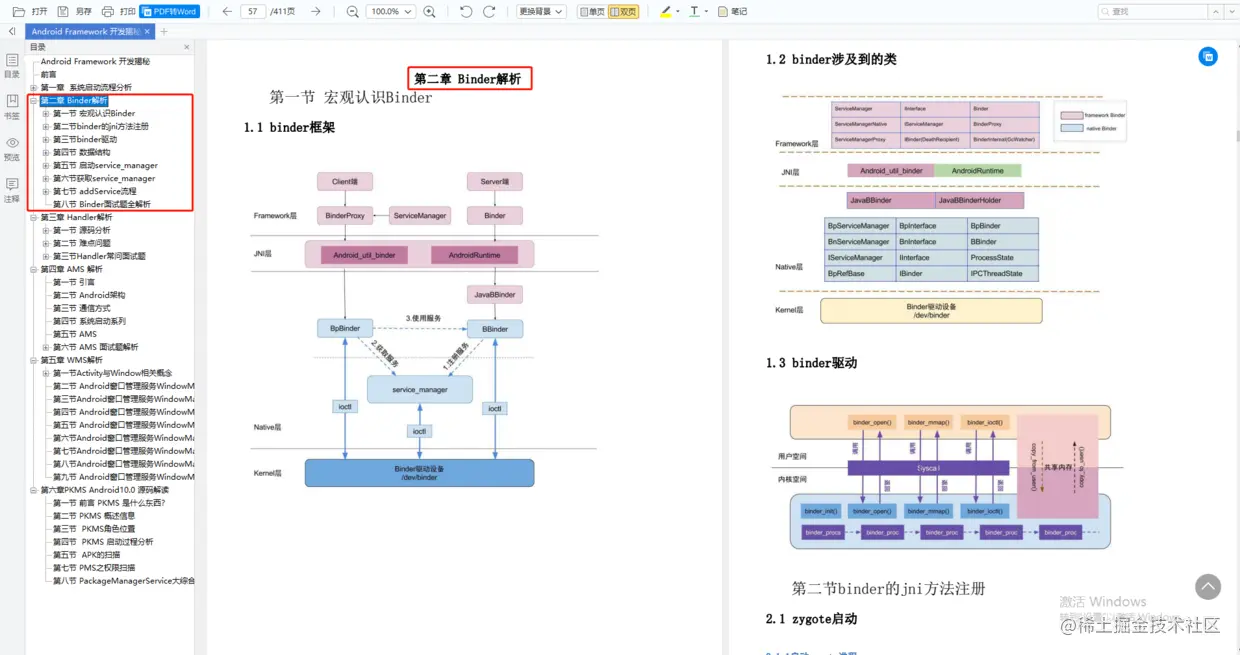Screen dimensions: 1240x655
Task: Select 第二节binder的jni方法注册 outline entry
Action: point(101,127)
